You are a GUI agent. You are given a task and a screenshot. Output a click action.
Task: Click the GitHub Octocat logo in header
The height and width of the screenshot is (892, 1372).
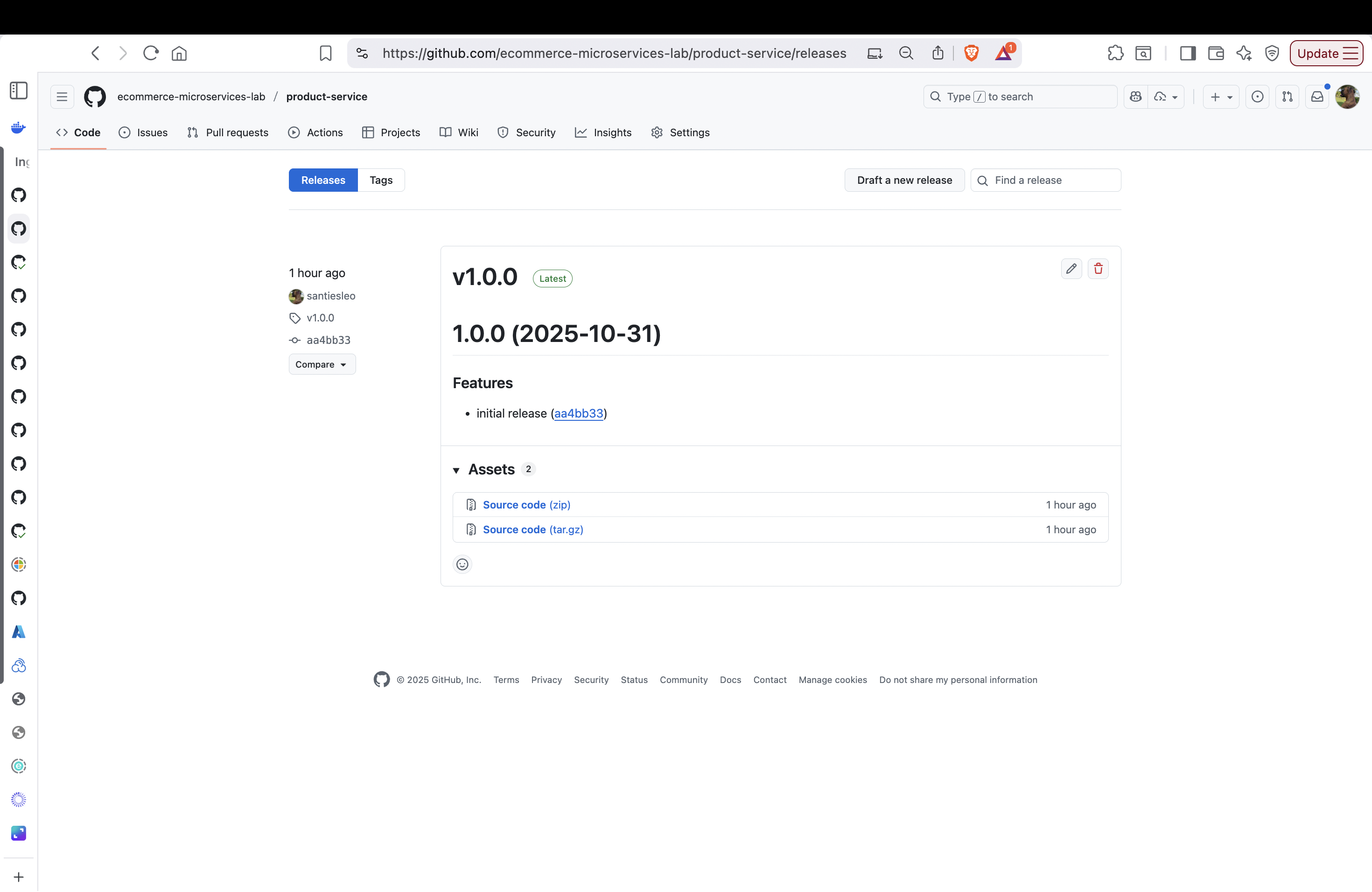click(95, 97)
